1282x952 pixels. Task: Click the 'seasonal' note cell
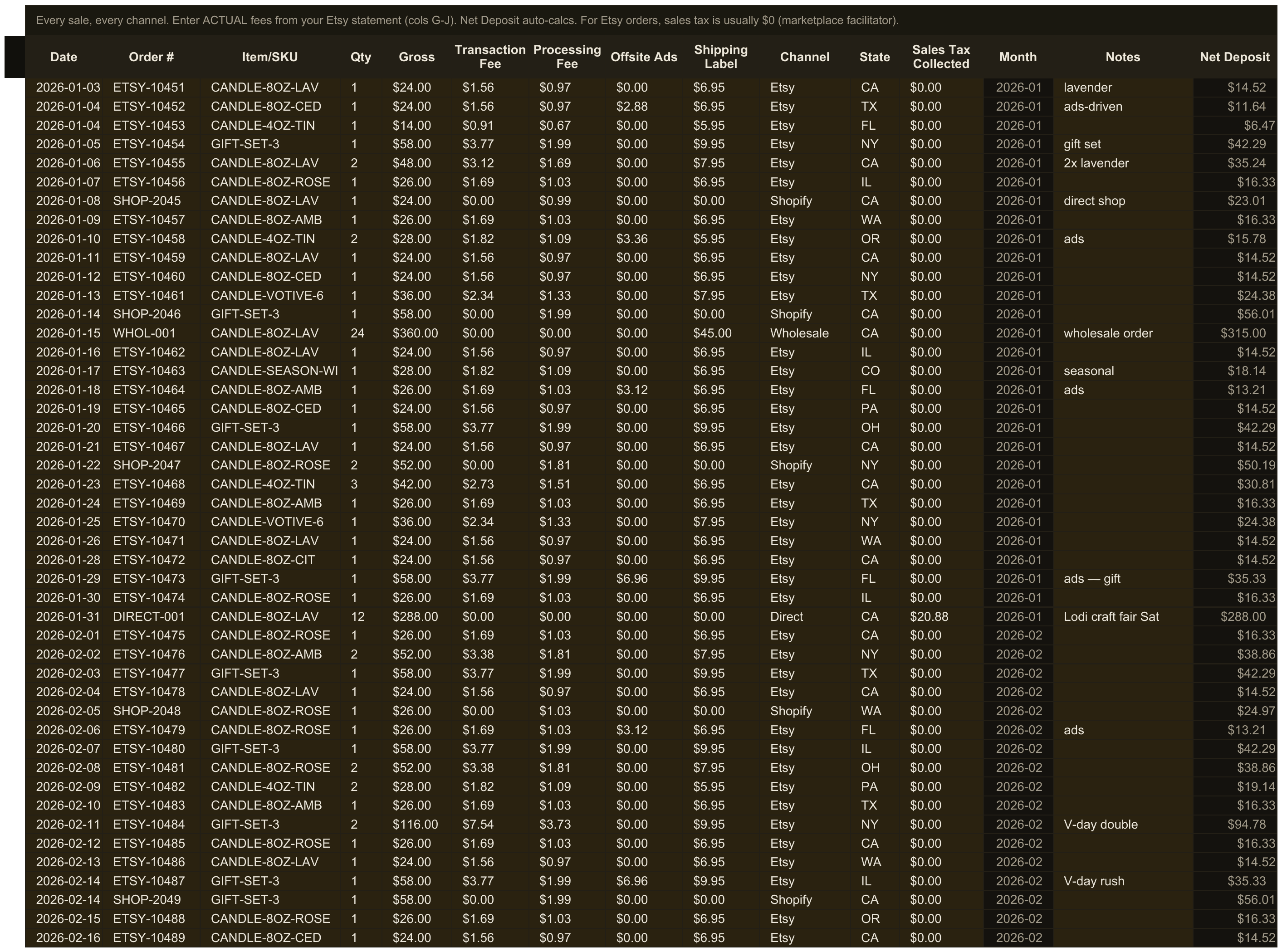pos(1123,371)
